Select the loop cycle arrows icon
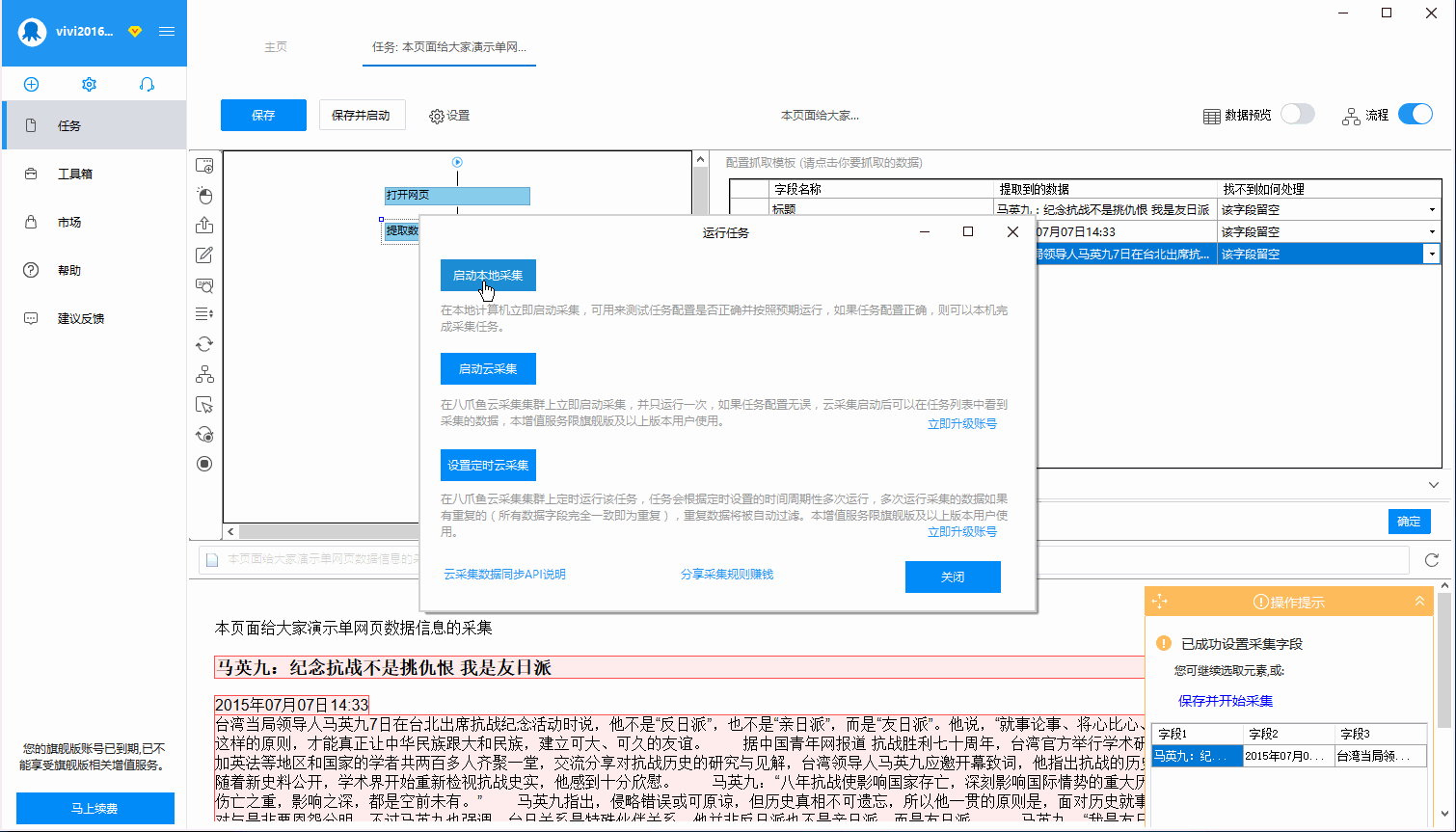Screen dimensions: 1456x832 pyautogui.click(x=204, y=344)
